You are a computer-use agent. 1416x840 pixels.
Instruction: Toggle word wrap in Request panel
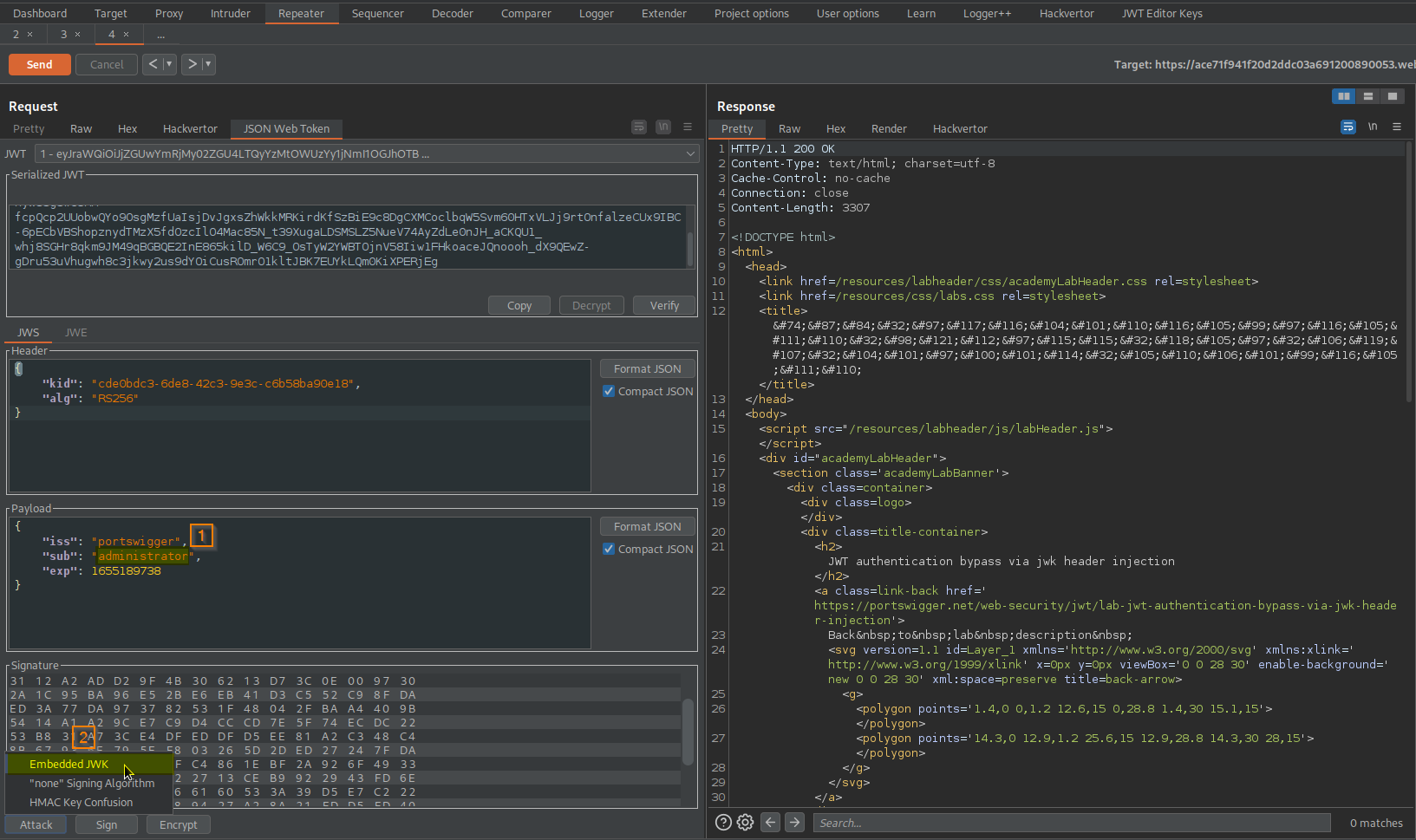(x=639, y=127)
